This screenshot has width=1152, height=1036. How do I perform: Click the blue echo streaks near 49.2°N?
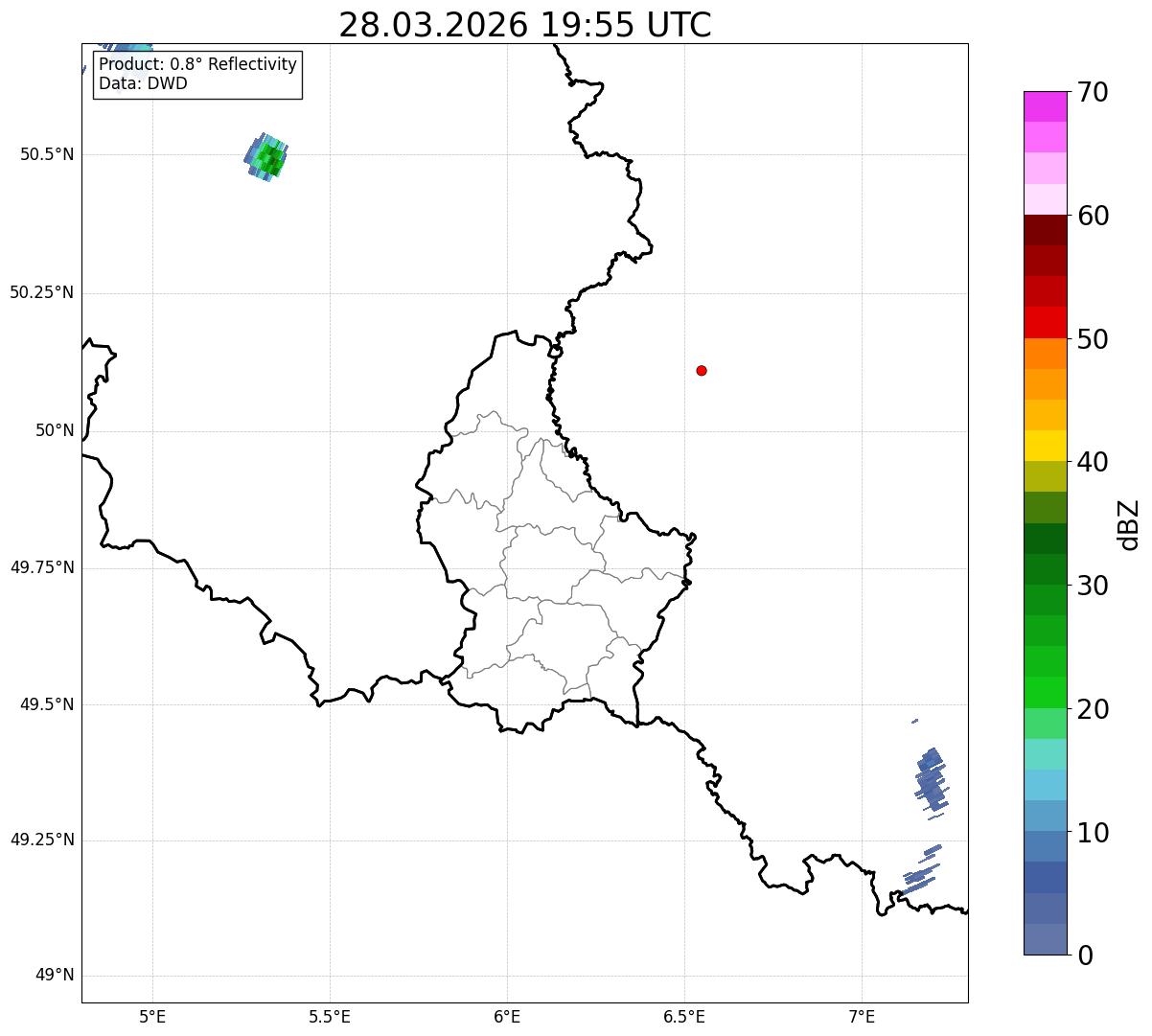click(922, 869)
